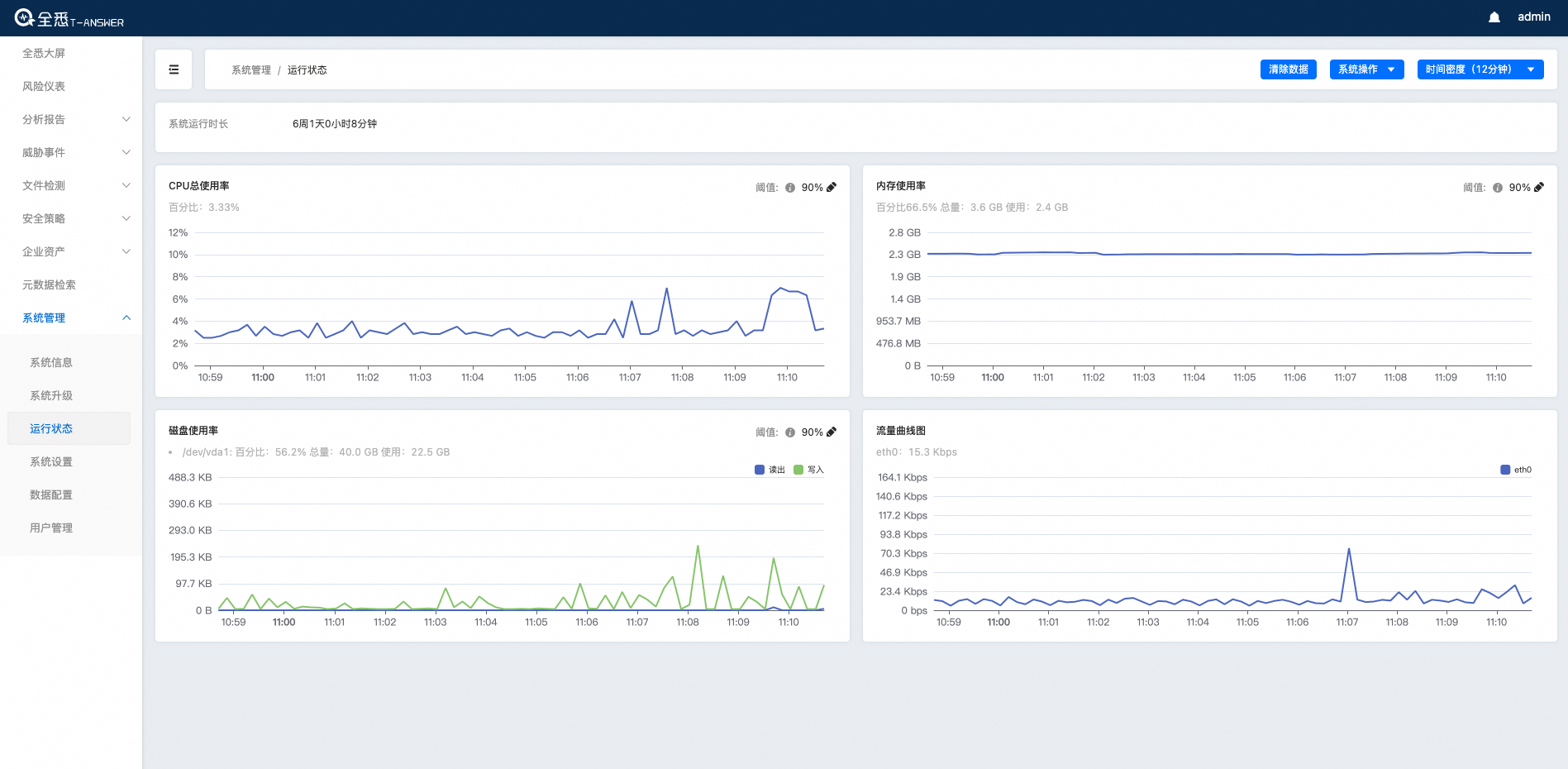Open the 系统操作 dropdown
This screenshot has width=1568, height=769.
pos(1366,69)
